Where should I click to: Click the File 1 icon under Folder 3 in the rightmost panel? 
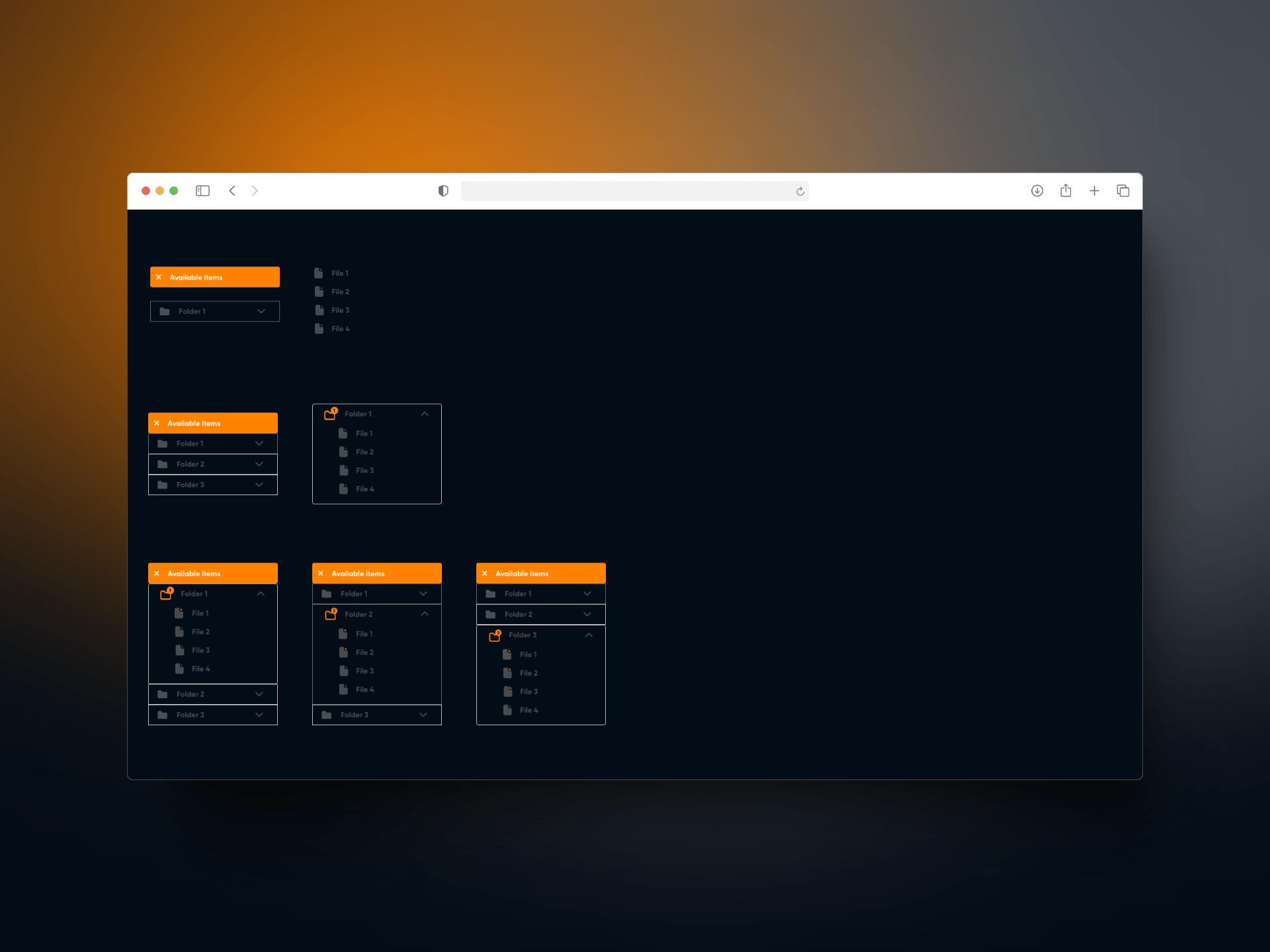(x=508, y=654)
